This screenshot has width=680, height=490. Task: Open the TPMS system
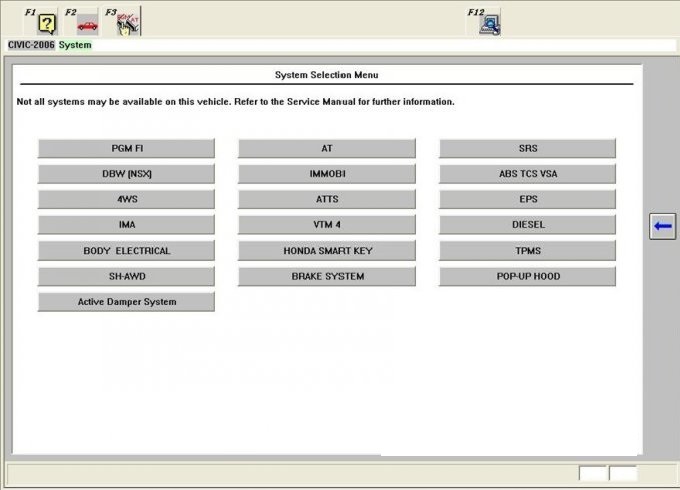[527, 251]
